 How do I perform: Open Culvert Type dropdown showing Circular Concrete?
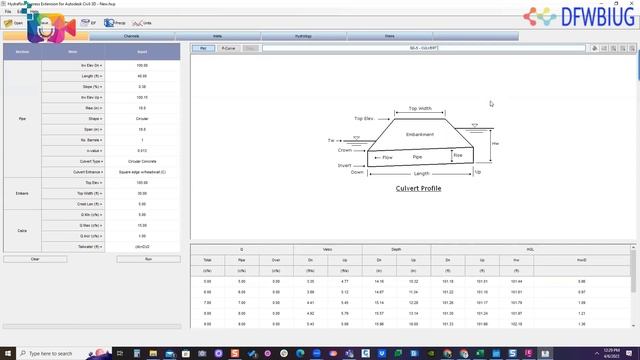coord(142,161)
